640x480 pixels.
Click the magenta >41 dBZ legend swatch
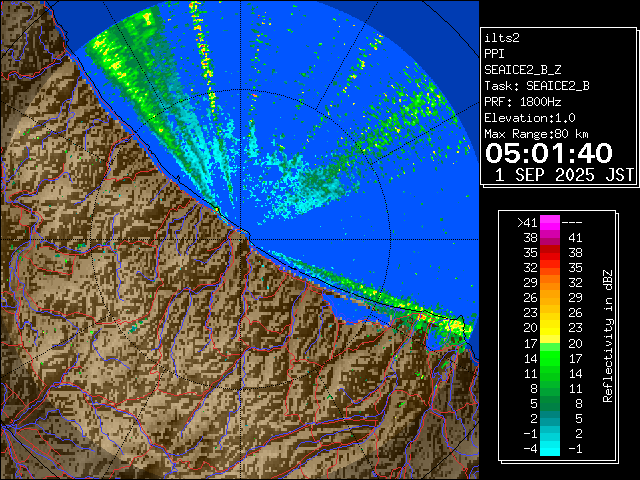(550, 223)
